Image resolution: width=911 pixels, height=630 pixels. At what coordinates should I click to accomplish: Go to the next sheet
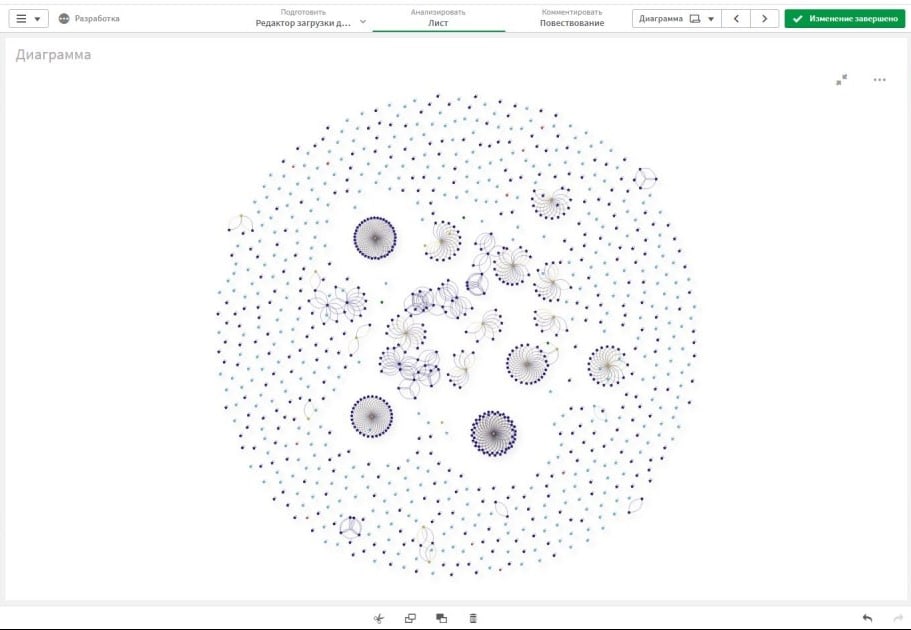click(765, 19)
